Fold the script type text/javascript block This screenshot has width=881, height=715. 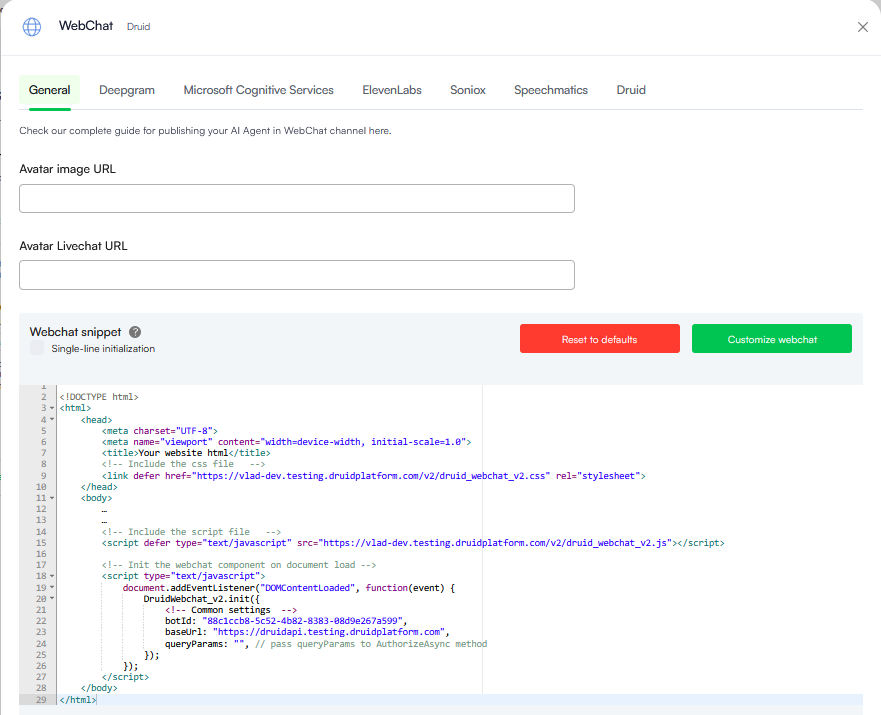51,577
